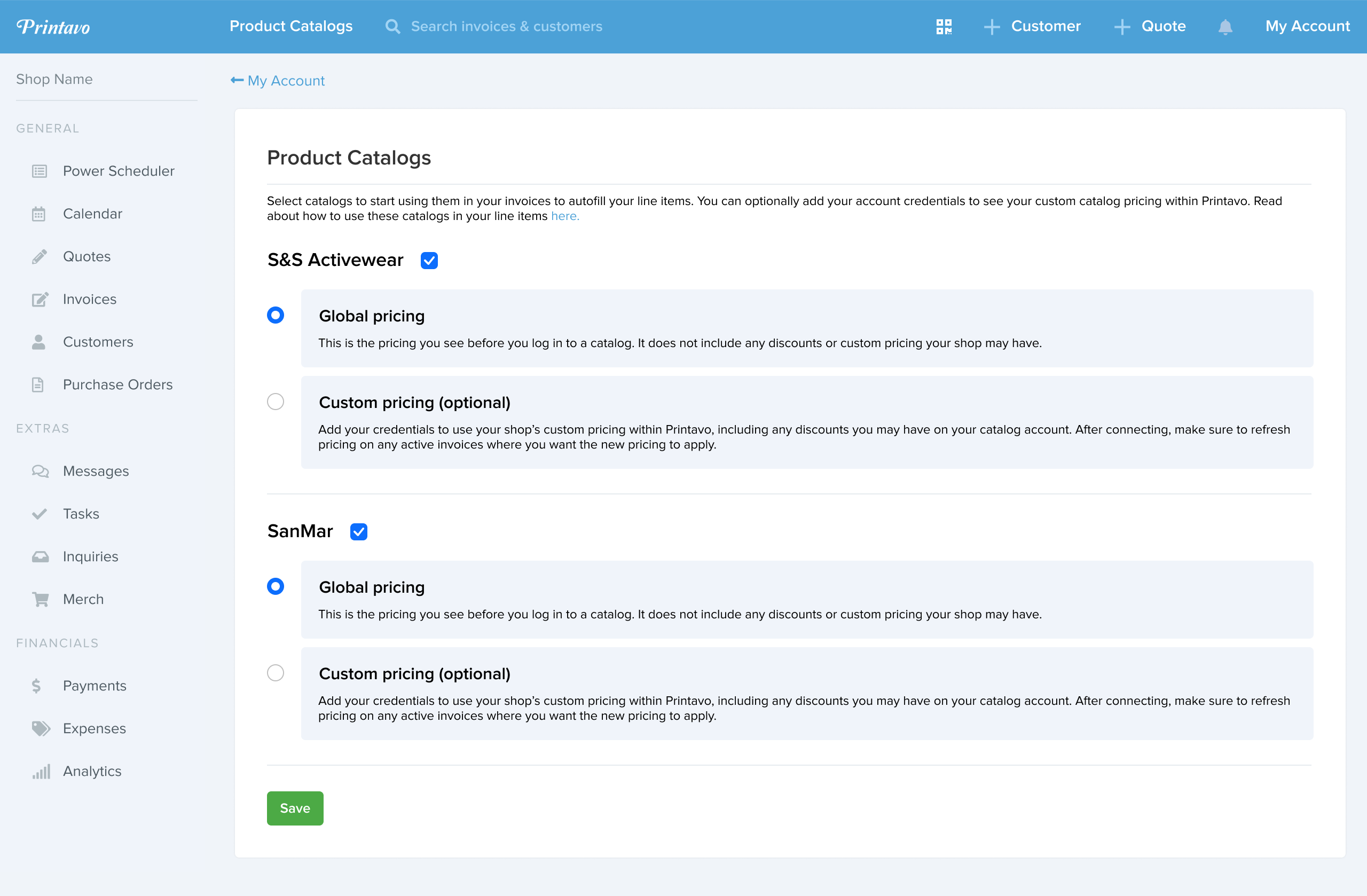Open the notifications bell
The image size is (1367, 896).
point(1225,26)
